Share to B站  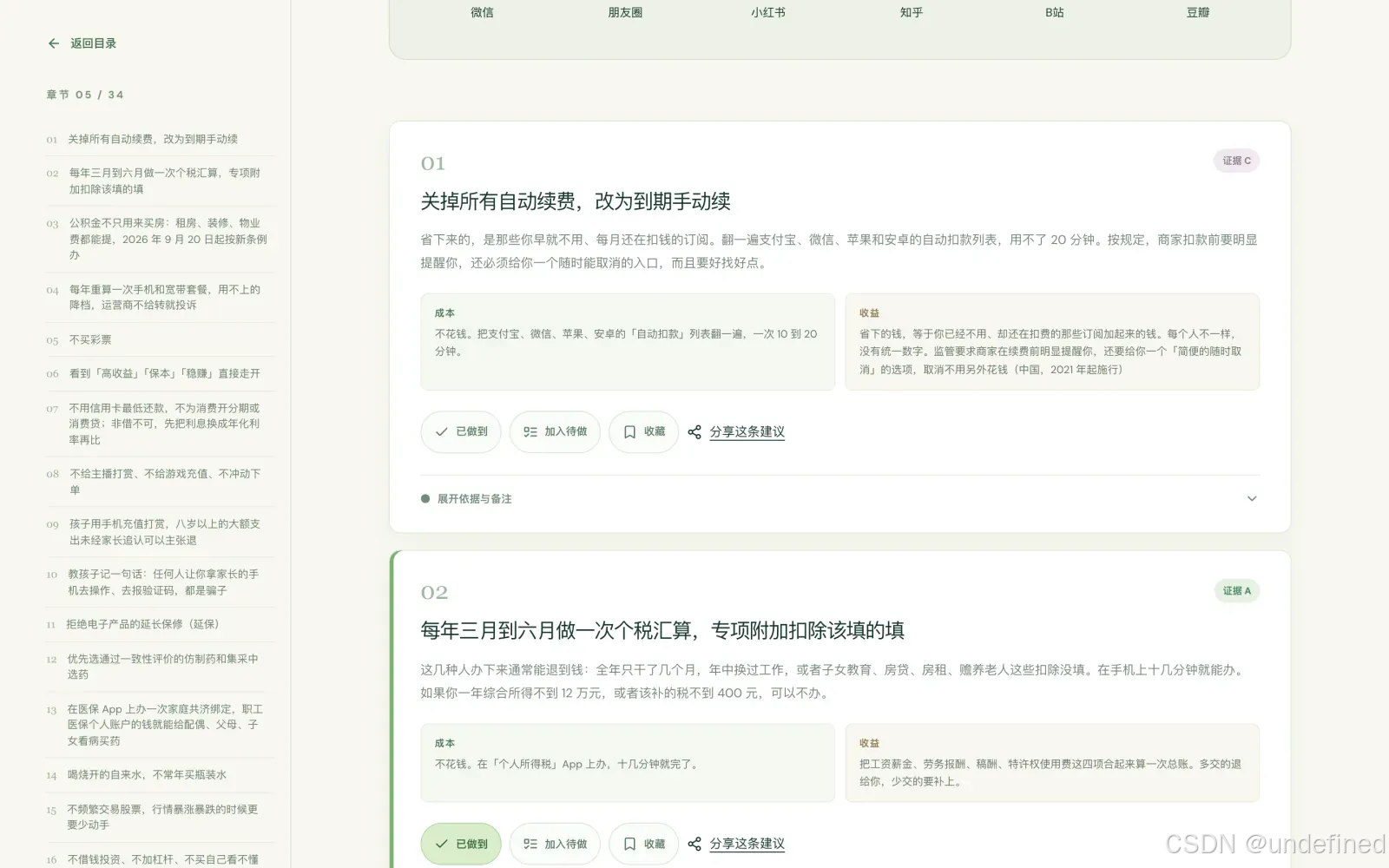tap(1055, 12)
